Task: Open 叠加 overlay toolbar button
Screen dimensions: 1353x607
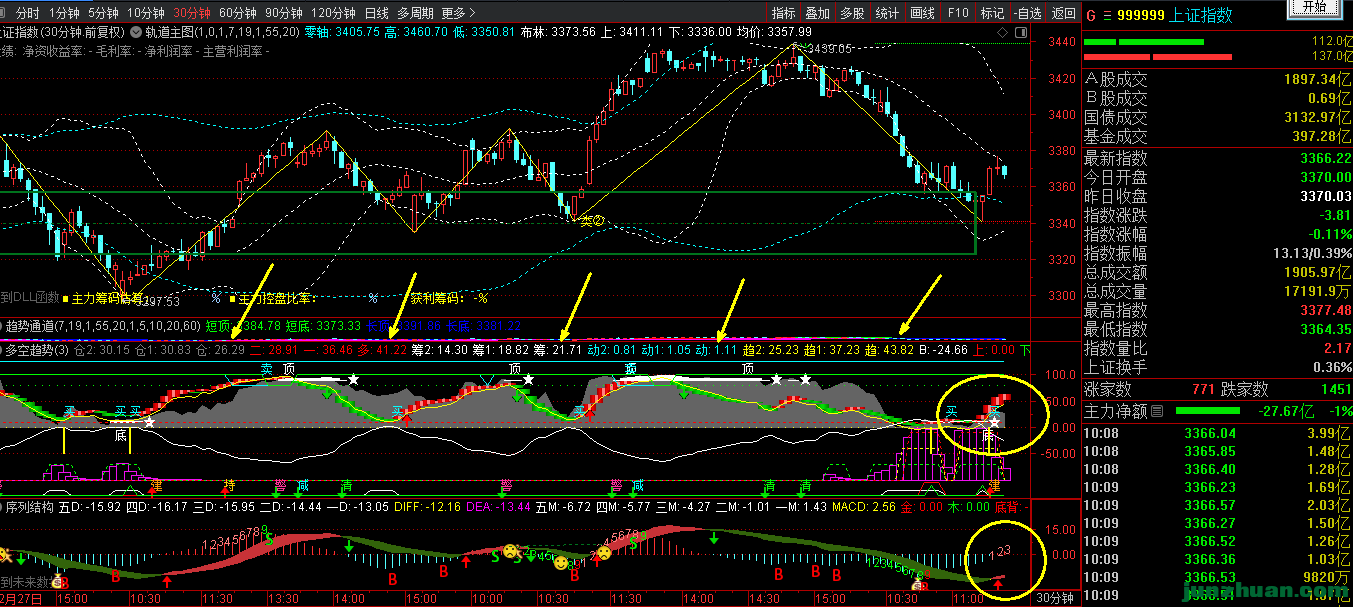Action: [817, 13]
